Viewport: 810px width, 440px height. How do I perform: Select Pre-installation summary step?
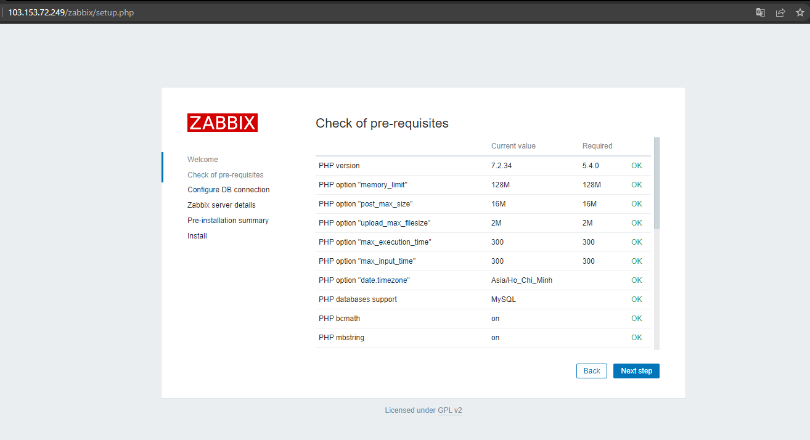(228, 221)
